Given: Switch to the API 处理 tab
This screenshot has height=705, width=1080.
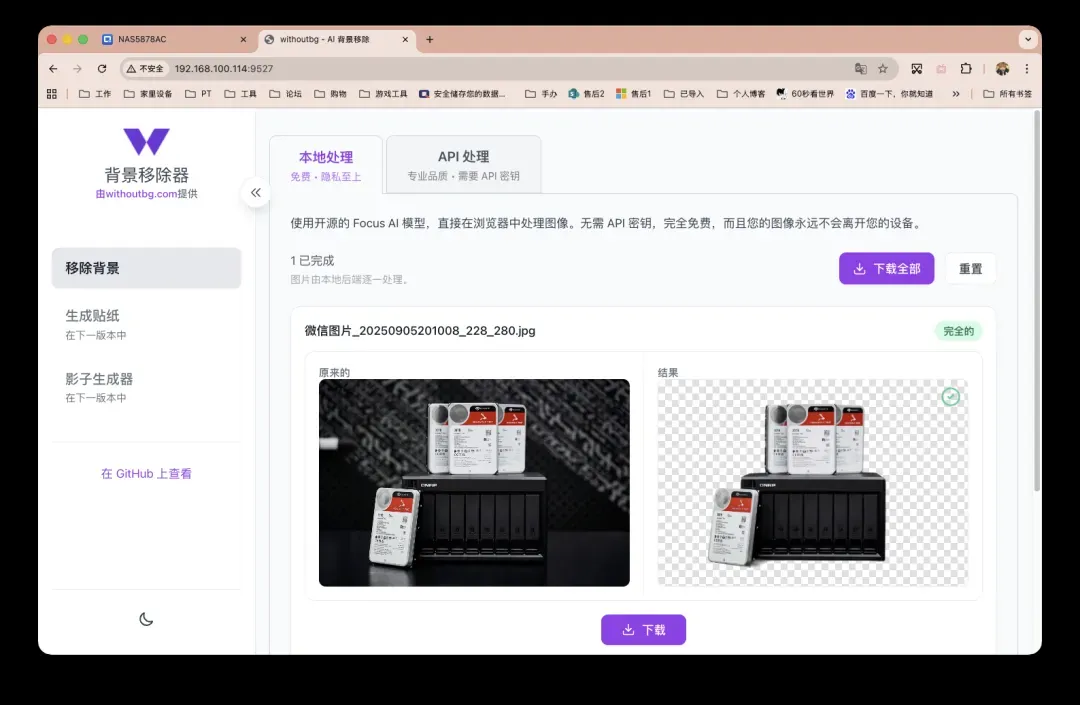Looking at the screenshot, I should [x=463, y=165].
